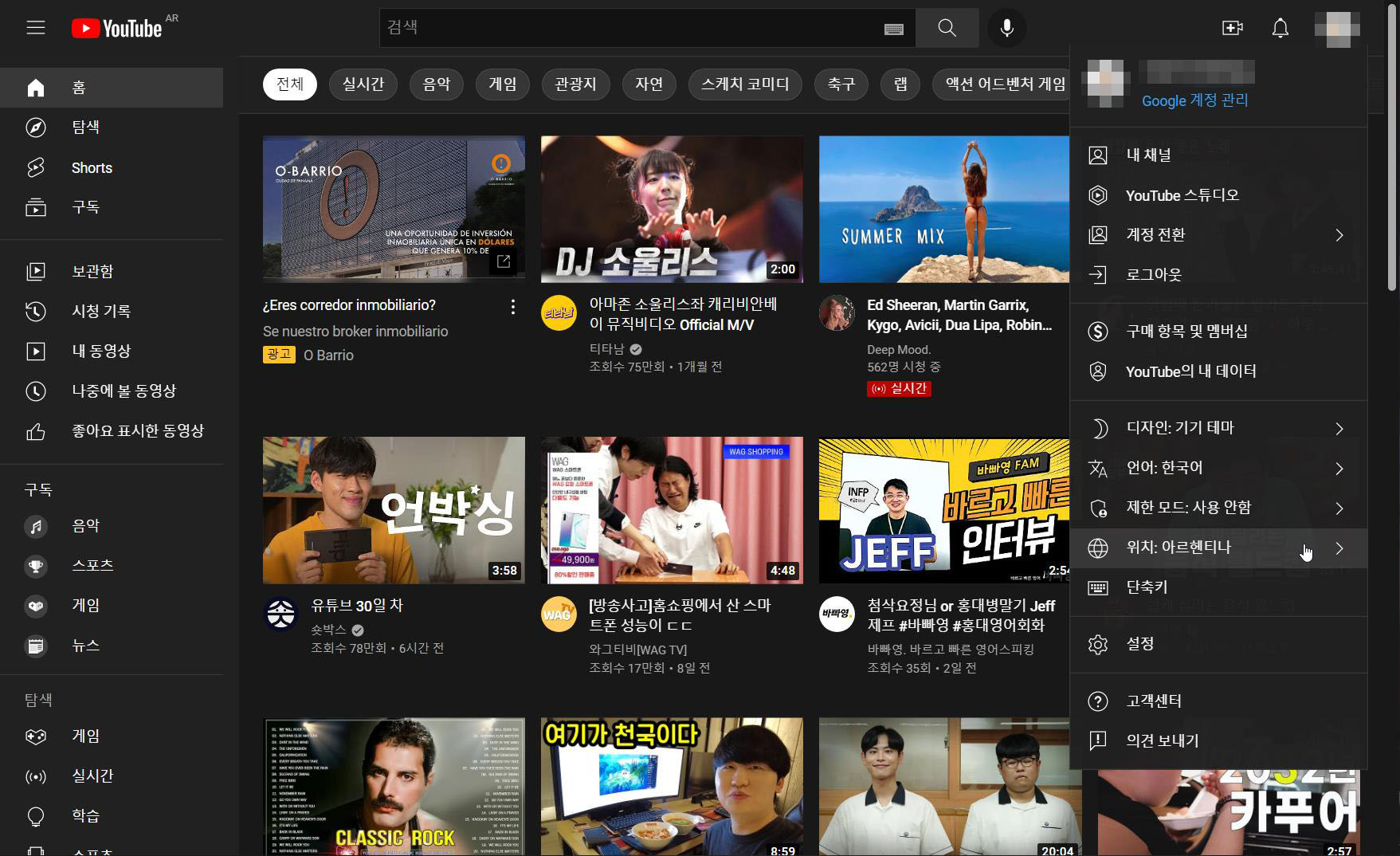Open the three-dot menu on O Barrio ad
This screenshot has height=856, width=1400.
click(x=512, y=307)
